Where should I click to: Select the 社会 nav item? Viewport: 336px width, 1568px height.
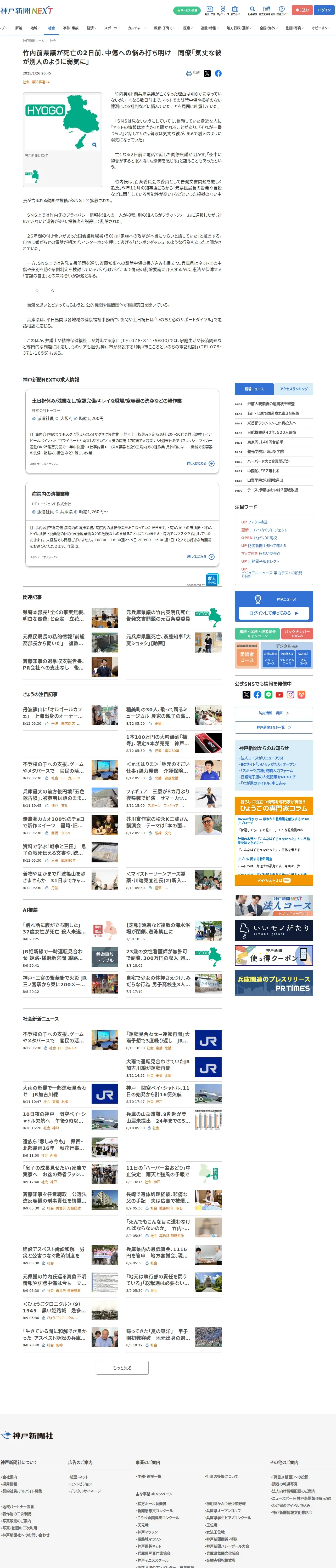pos(51,28)
